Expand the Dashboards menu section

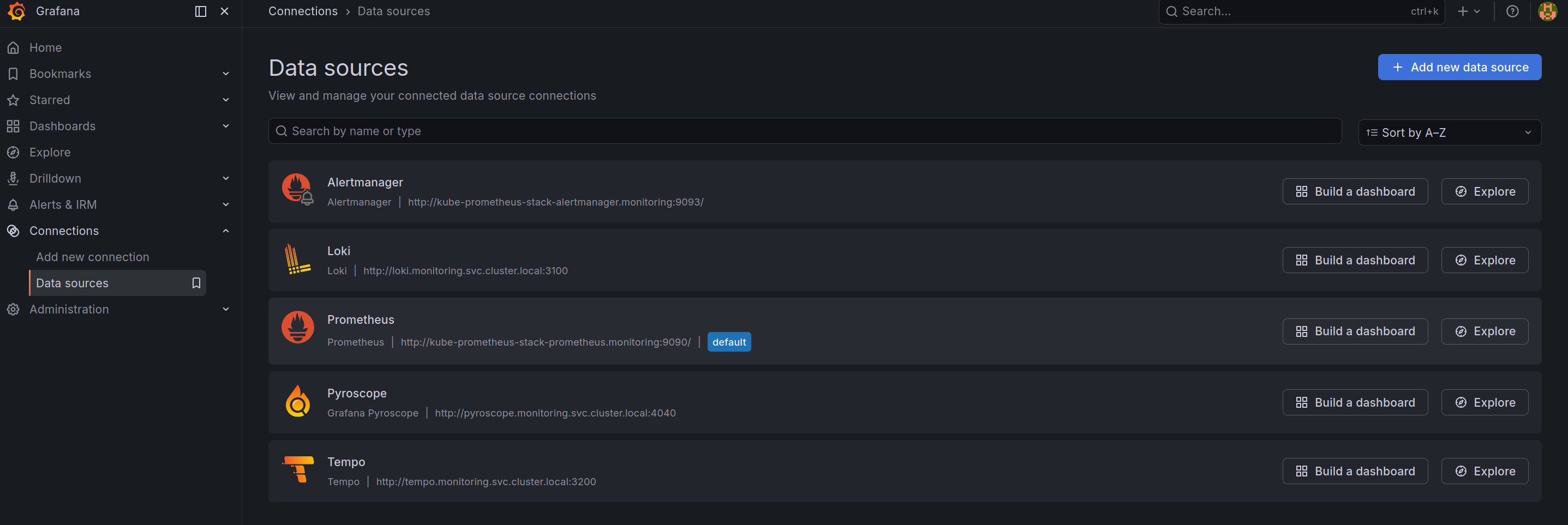[226, 126]
